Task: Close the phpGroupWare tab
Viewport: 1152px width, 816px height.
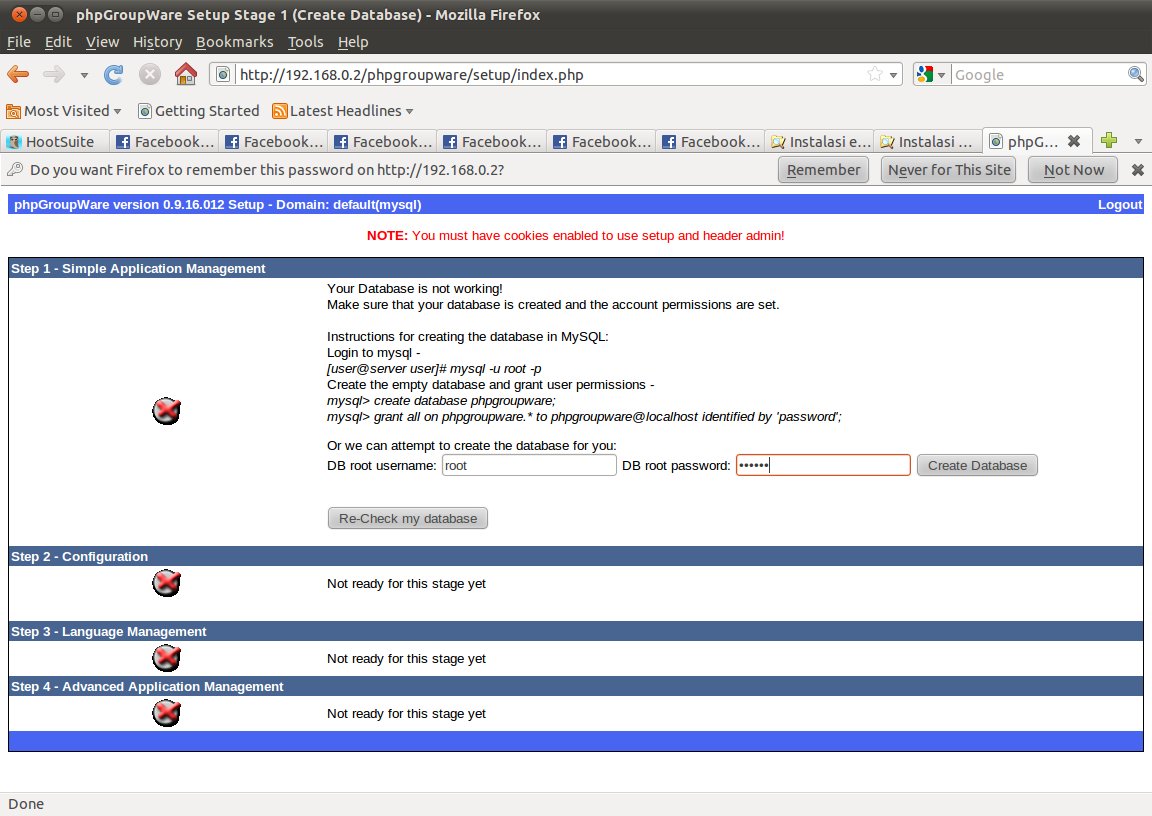Action: point(1074,141)
